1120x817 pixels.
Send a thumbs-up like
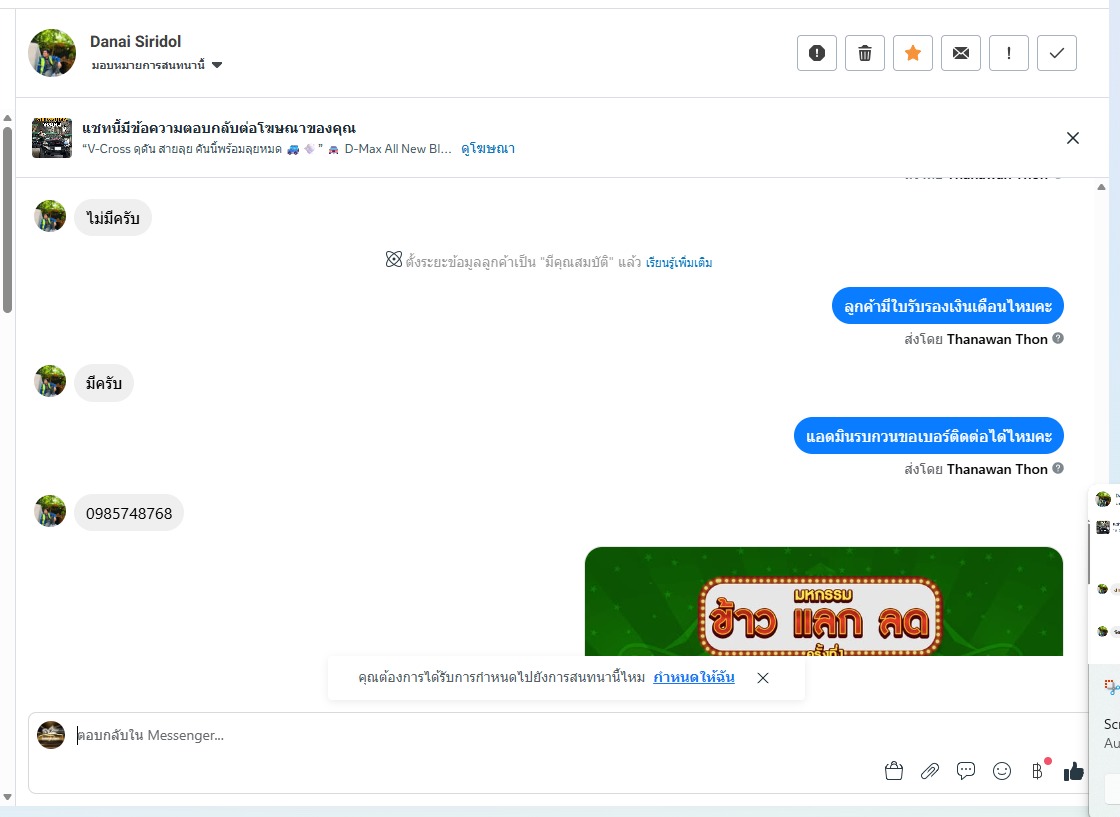[x=1073, y=771]
